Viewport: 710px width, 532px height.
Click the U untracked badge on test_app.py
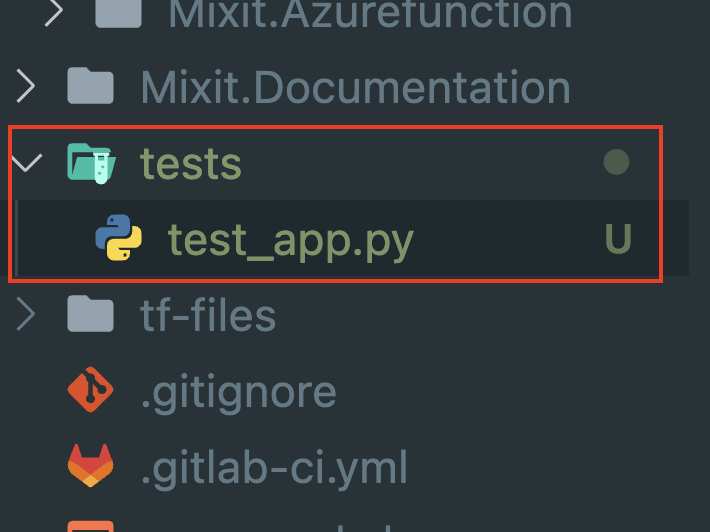[618, 239]
